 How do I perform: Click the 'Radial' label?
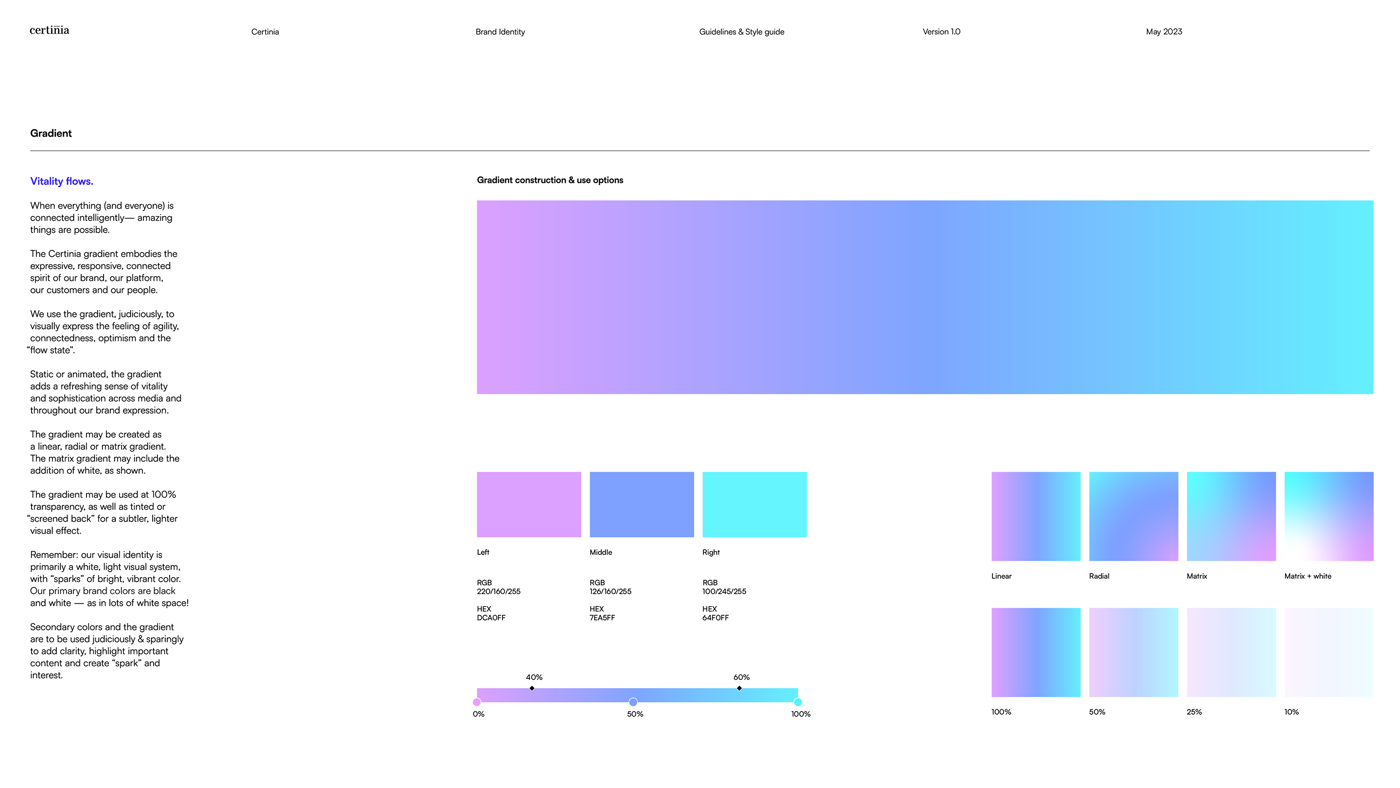tap(1099, 576)
